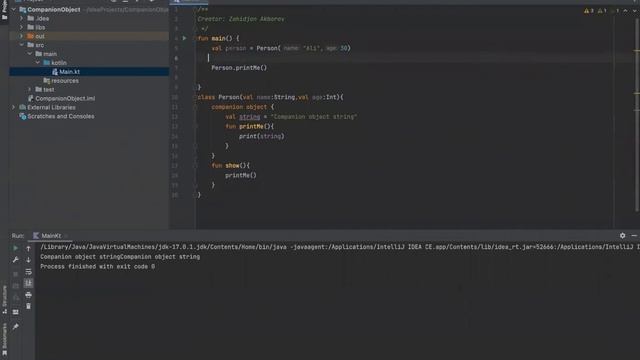
Task: Click 'Companion object stringCompanion object string' output
Action: [x=120, y=257]
